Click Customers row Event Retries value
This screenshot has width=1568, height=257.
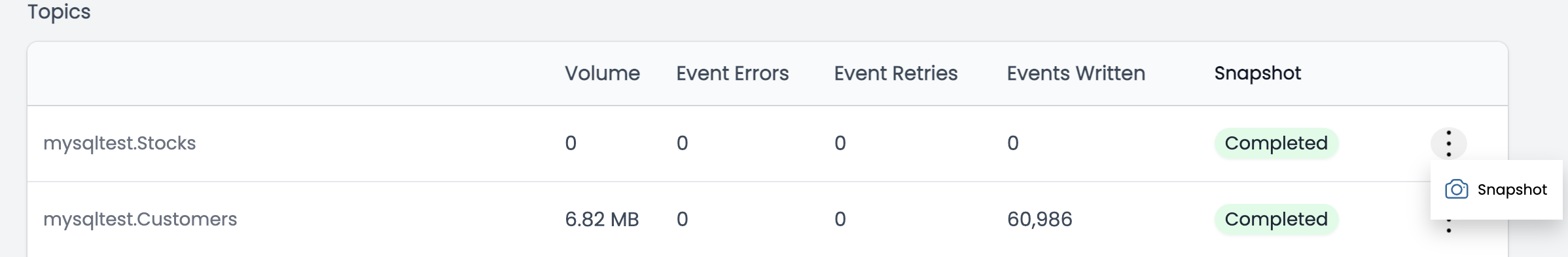pyautogui.click(x=840, y=219)
